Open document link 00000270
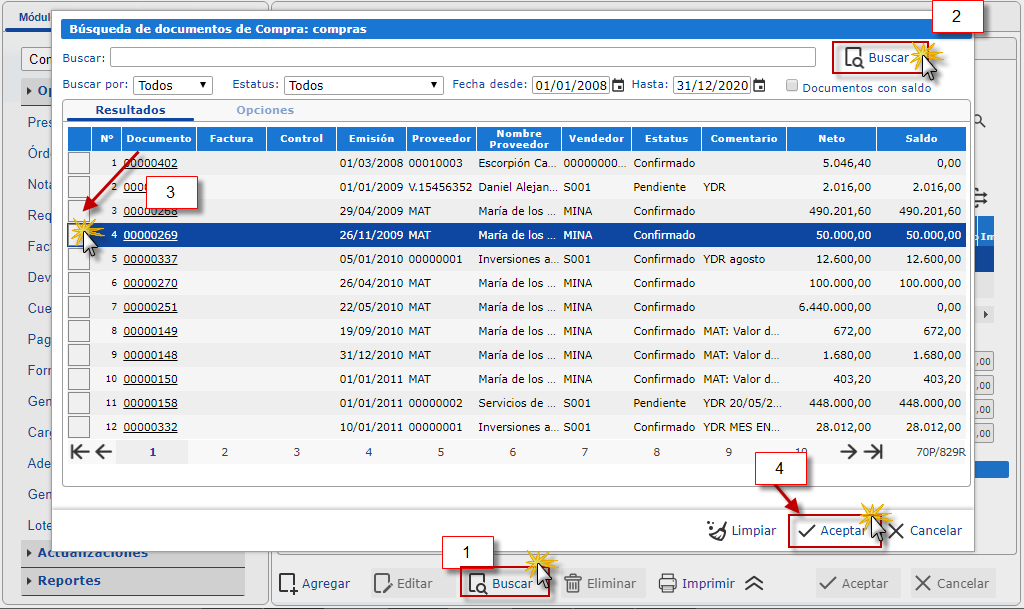The image size is (1024, 609). pyautogui.click(x=150, y=283)
